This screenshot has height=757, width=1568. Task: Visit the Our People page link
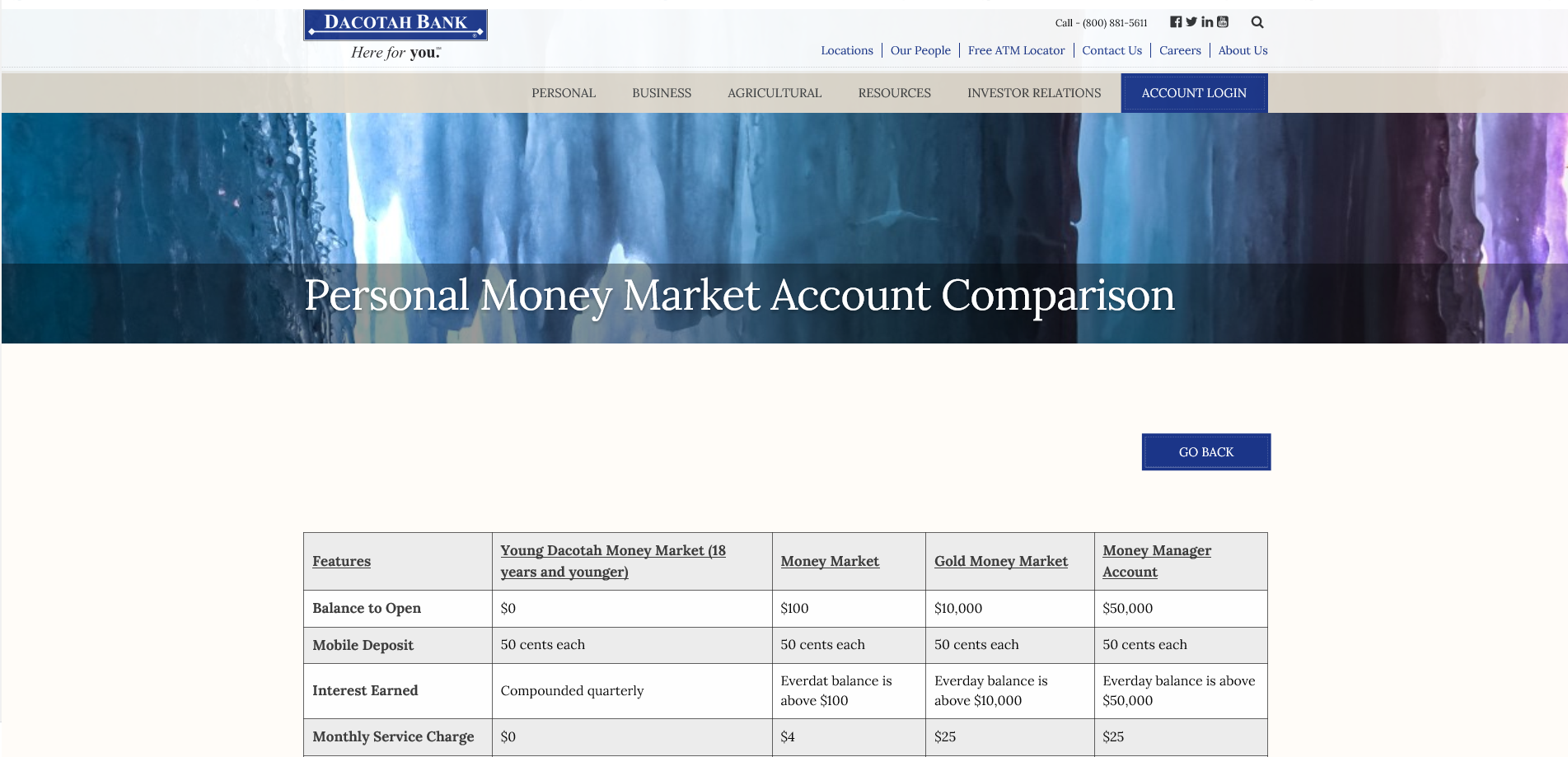click(x=920, y=50)
